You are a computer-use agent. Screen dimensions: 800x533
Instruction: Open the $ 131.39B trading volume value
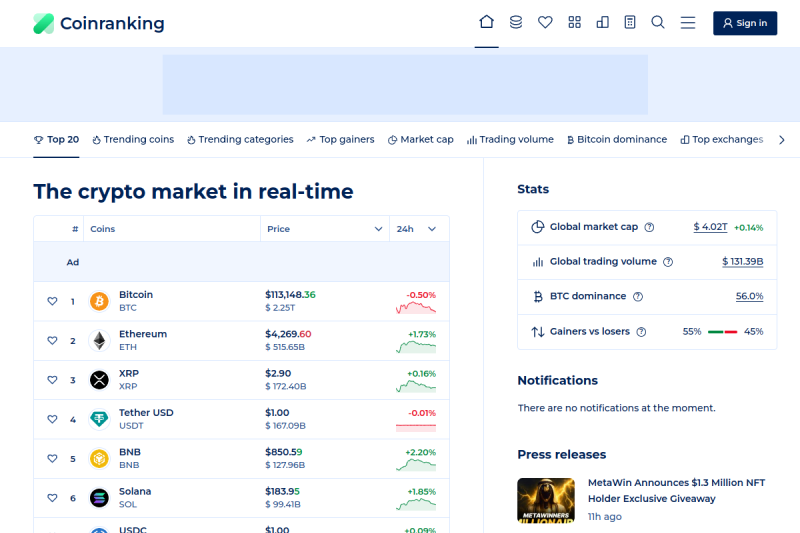742,262
